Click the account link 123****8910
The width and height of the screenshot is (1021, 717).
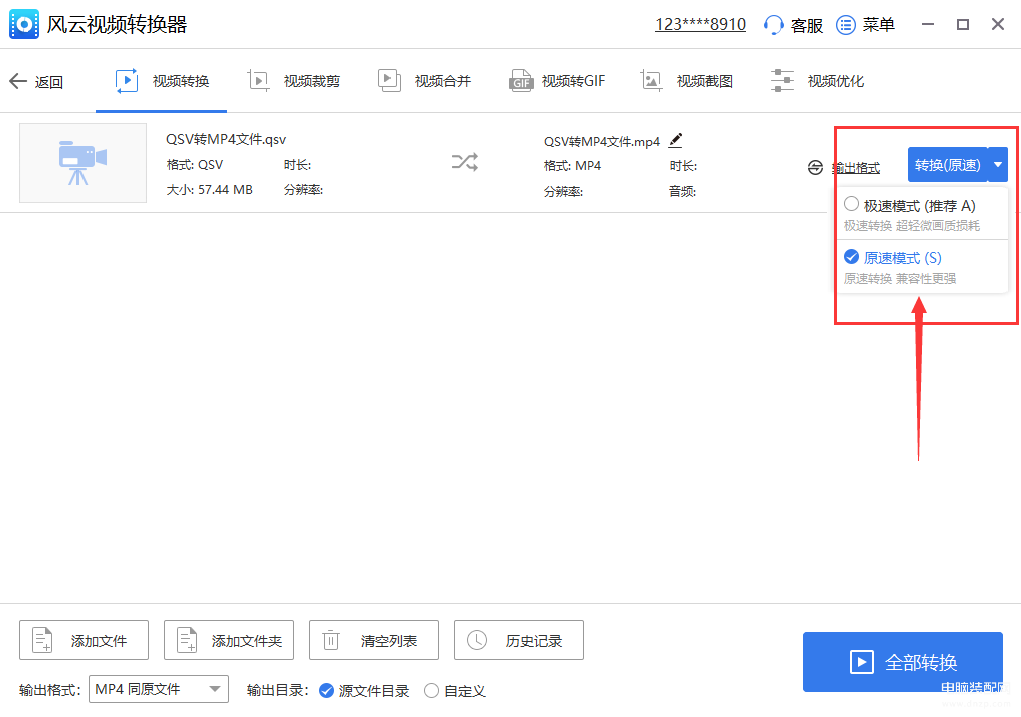pyautogui.click(x=700, y=25)
